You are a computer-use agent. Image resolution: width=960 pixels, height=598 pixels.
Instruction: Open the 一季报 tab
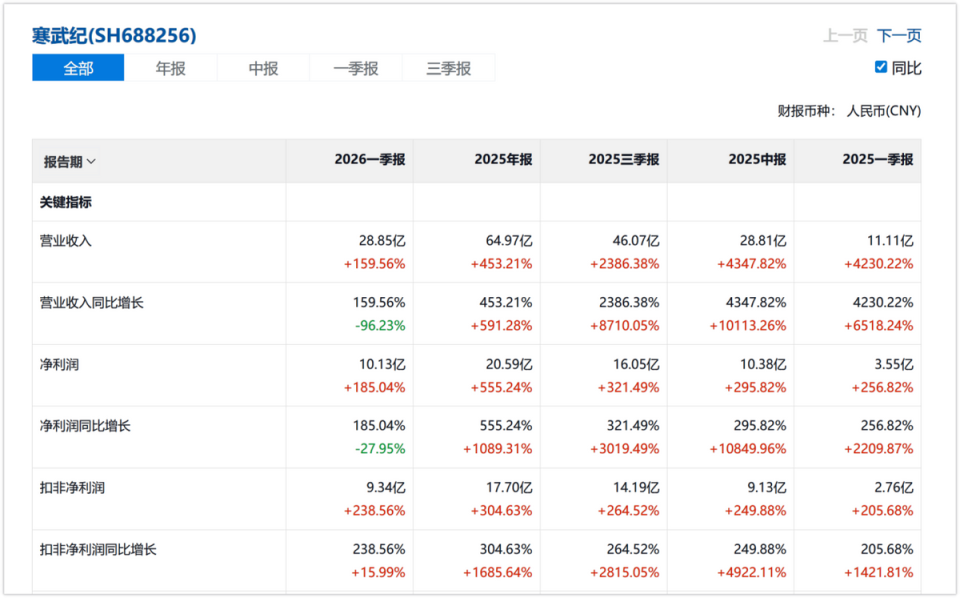click(356, 68)
